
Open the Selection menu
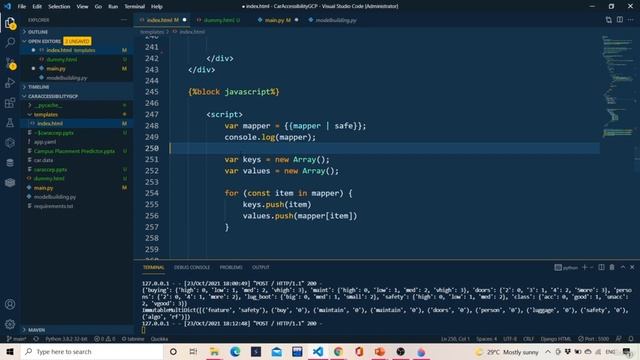(59, 7)
